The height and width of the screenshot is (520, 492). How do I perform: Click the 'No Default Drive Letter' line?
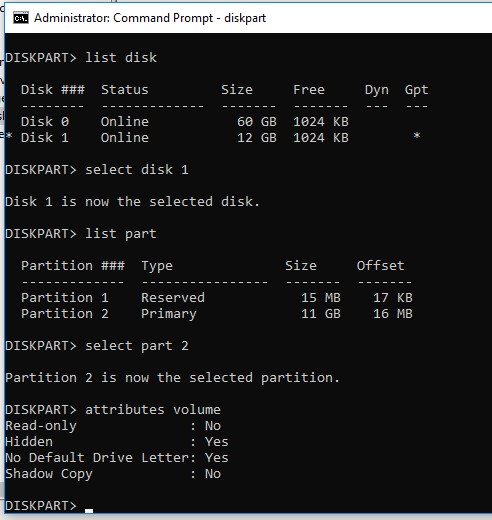(117, 458)
